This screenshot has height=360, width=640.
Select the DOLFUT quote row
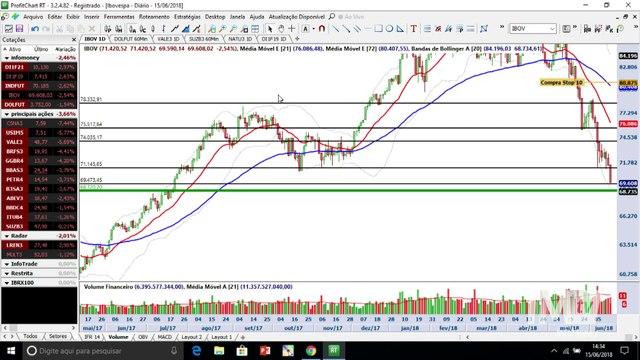(39, 104)
